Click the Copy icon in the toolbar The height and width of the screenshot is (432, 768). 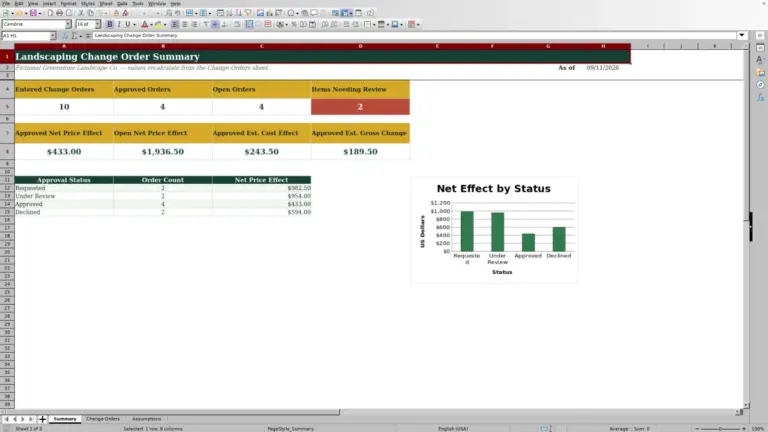[91, 13]
